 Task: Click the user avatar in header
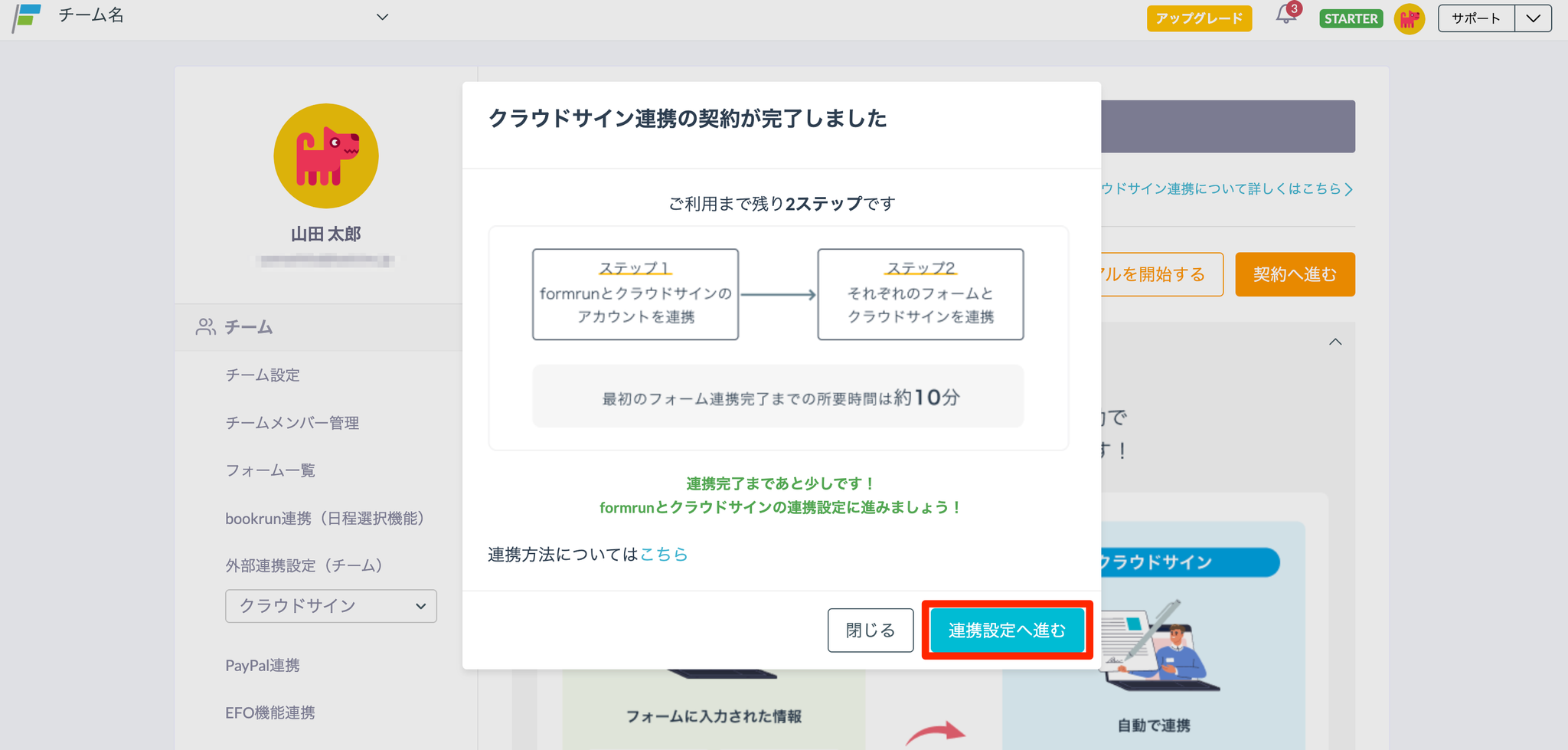pyautogui.click(x=1409, y=18)
